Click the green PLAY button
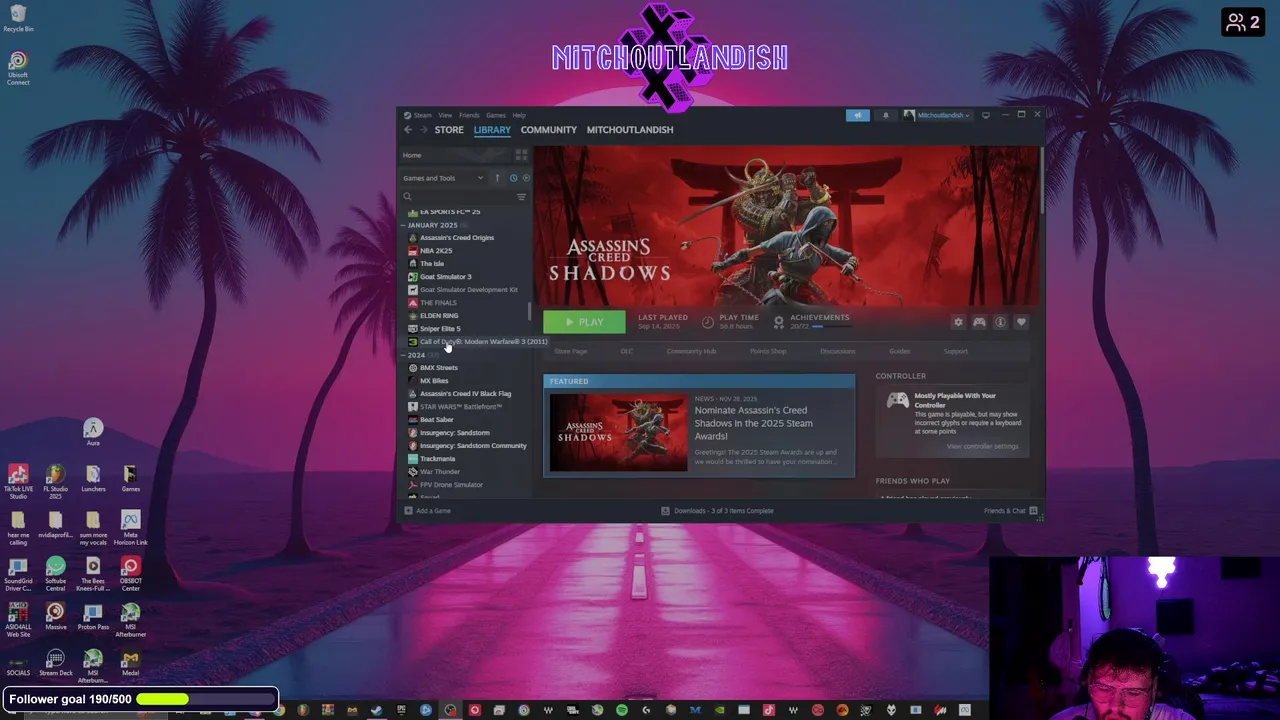 click(x=584, y=322)
